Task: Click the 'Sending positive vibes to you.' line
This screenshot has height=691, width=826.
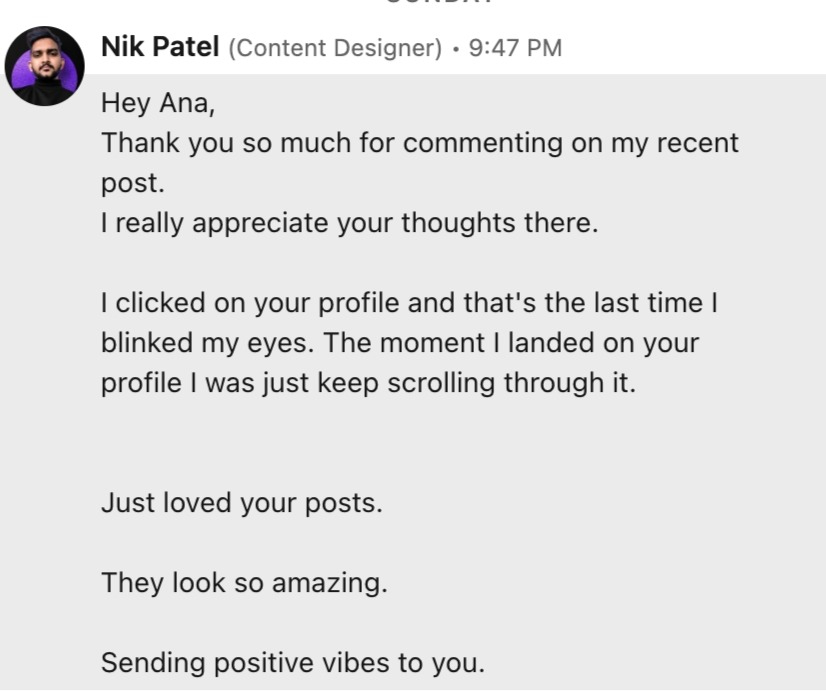Action: (293, 663)
